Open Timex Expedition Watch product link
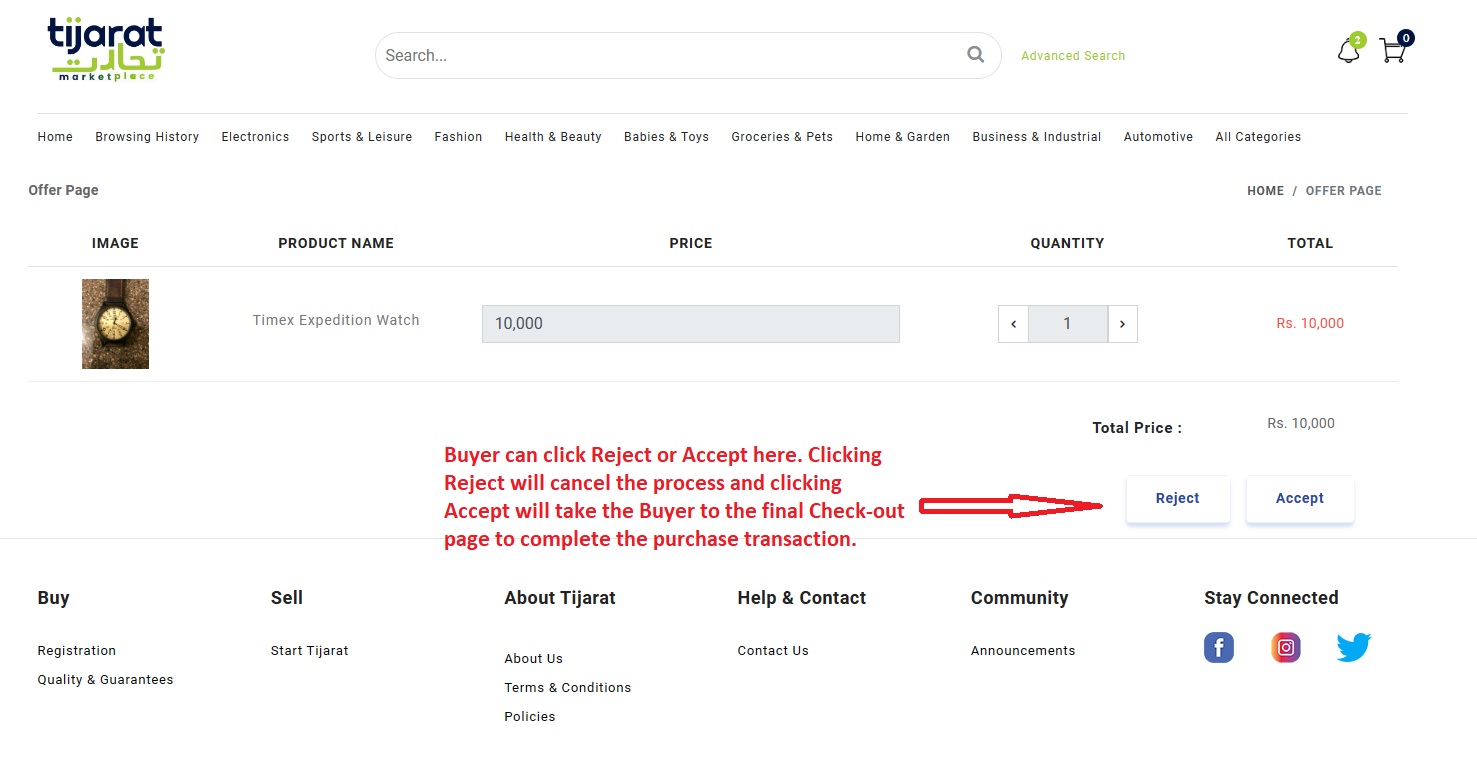This screenshot has height=770, width=1477. (336, 321)
